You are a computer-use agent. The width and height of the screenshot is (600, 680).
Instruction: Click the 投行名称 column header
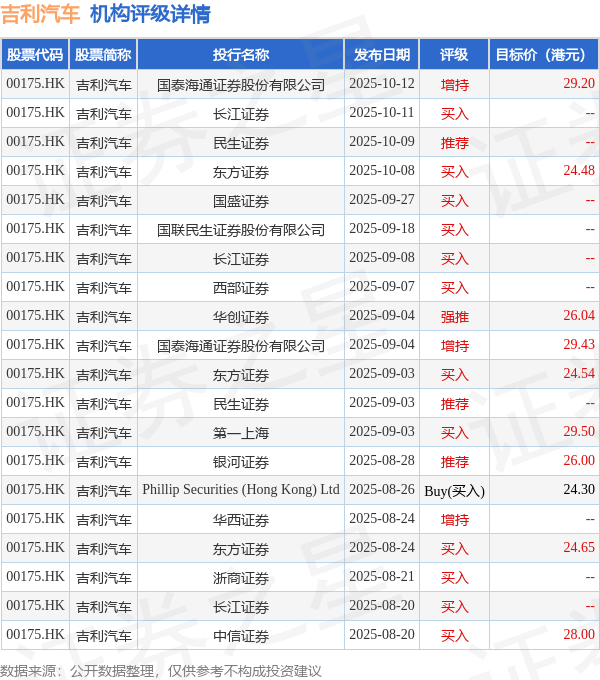point(241,55)
